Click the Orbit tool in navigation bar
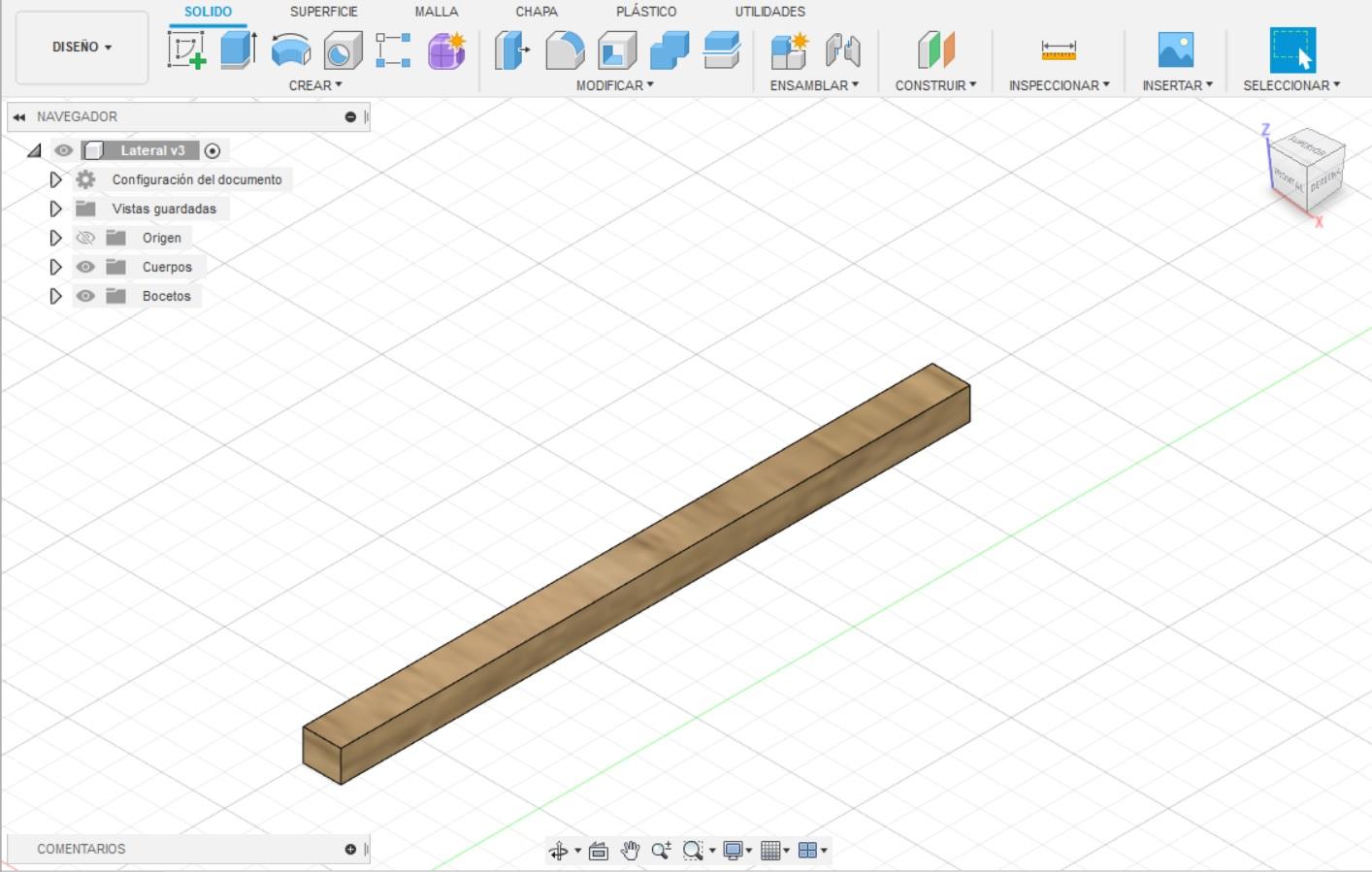 [559, 851]
